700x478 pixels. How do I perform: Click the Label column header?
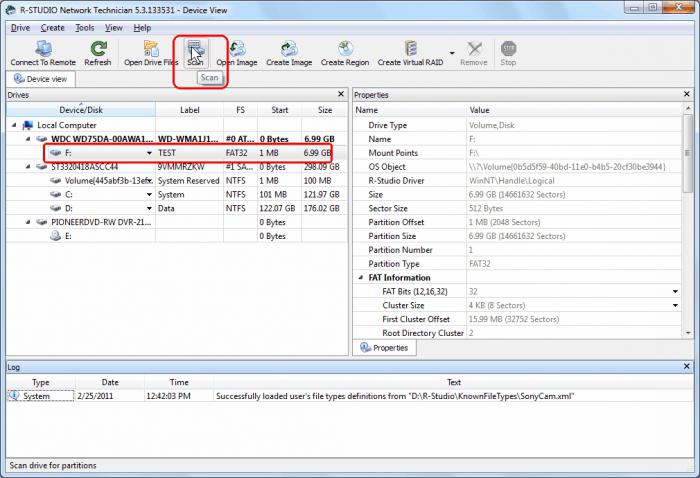(189, 110)
